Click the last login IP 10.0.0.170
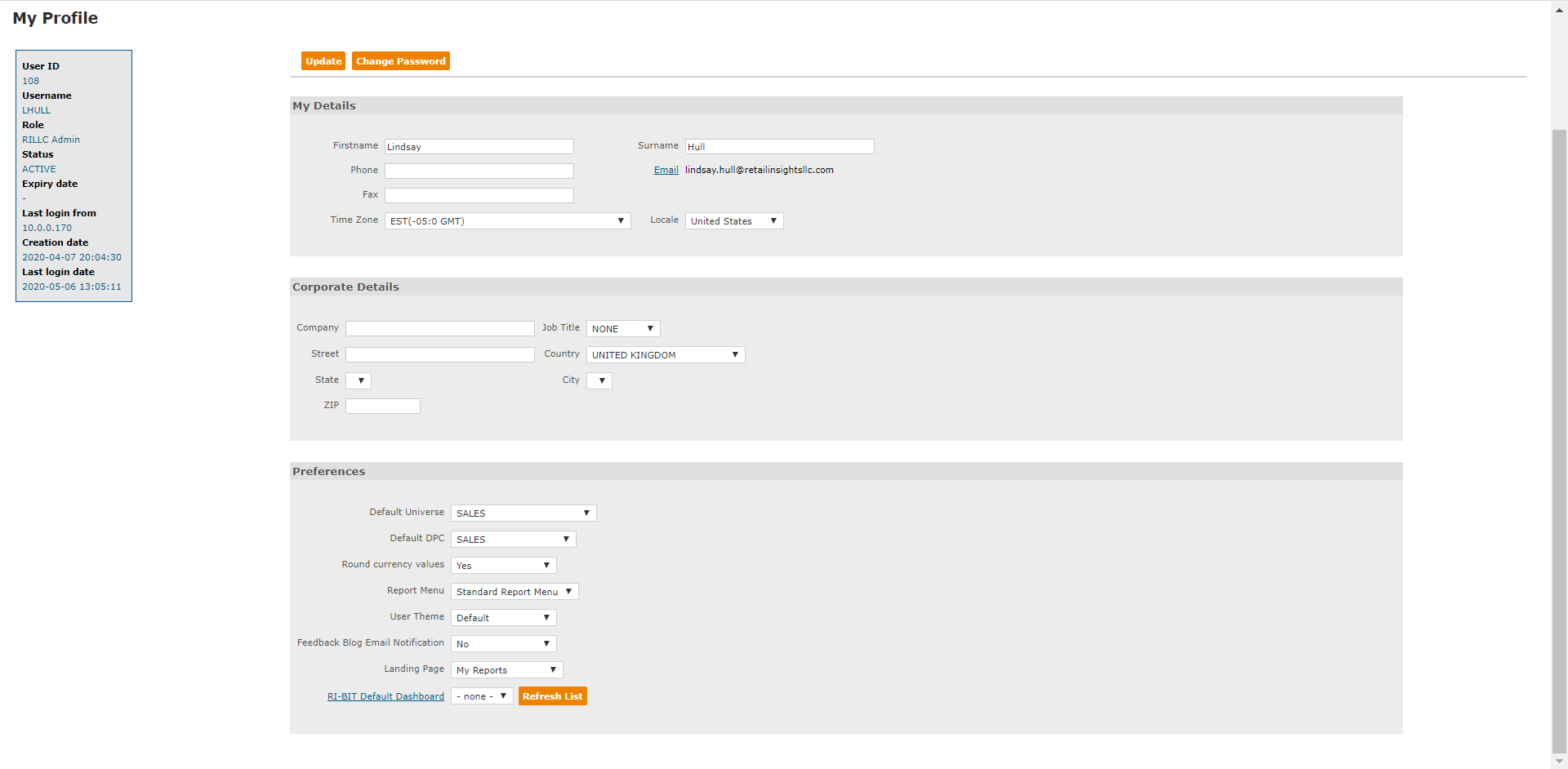1568x769 pixels. pyautogui.click(x=47, y=228)
